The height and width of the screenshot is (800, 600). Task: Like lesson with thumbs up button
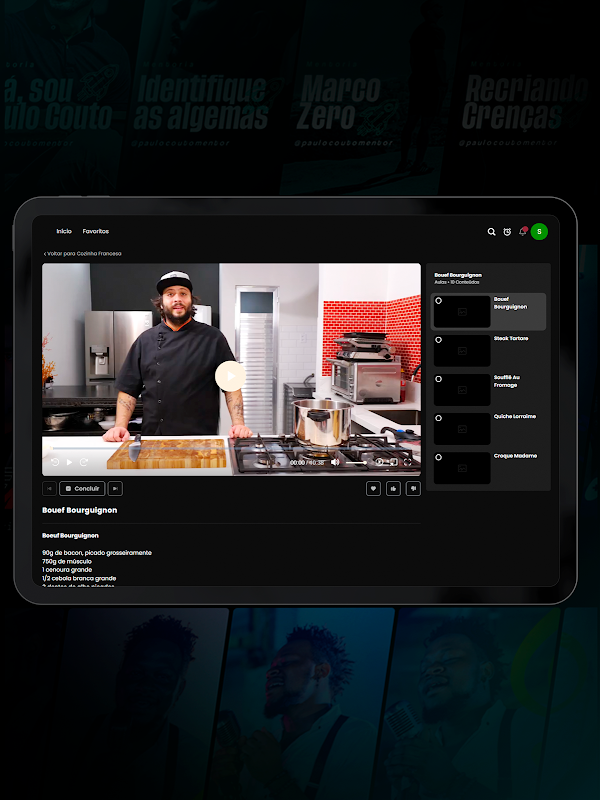(x=393, y=489)
